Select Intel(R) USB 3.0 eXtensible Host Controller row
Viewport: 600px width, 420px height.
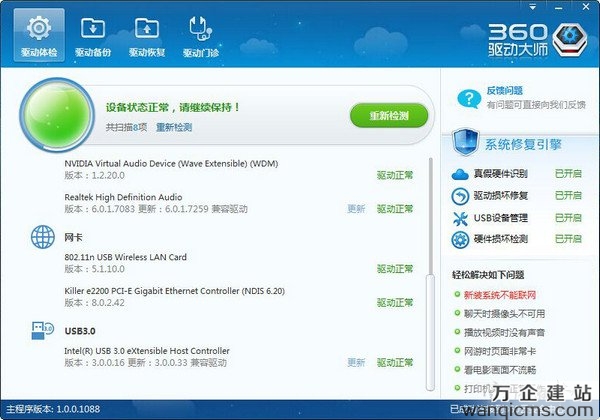(239, 357)
